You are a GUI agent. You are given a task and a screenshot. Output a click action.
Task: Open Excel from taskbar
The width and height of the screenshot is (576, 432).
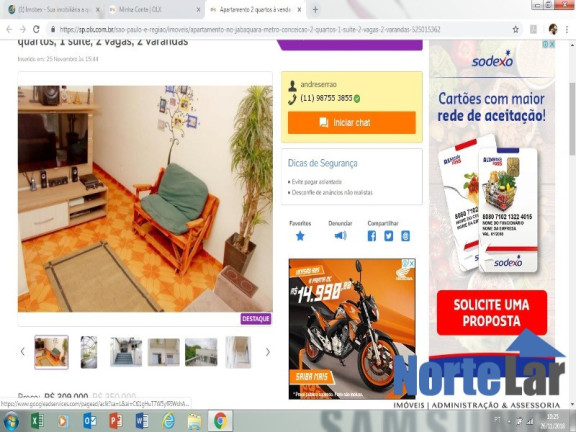37,421
